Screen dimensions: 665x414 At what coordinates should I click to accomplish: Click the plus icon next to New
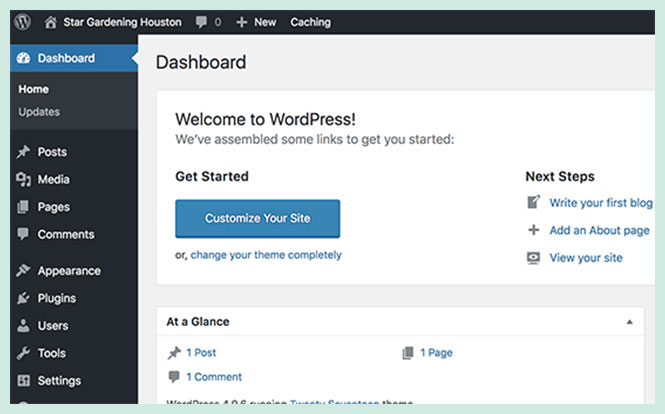coord(241,22)
